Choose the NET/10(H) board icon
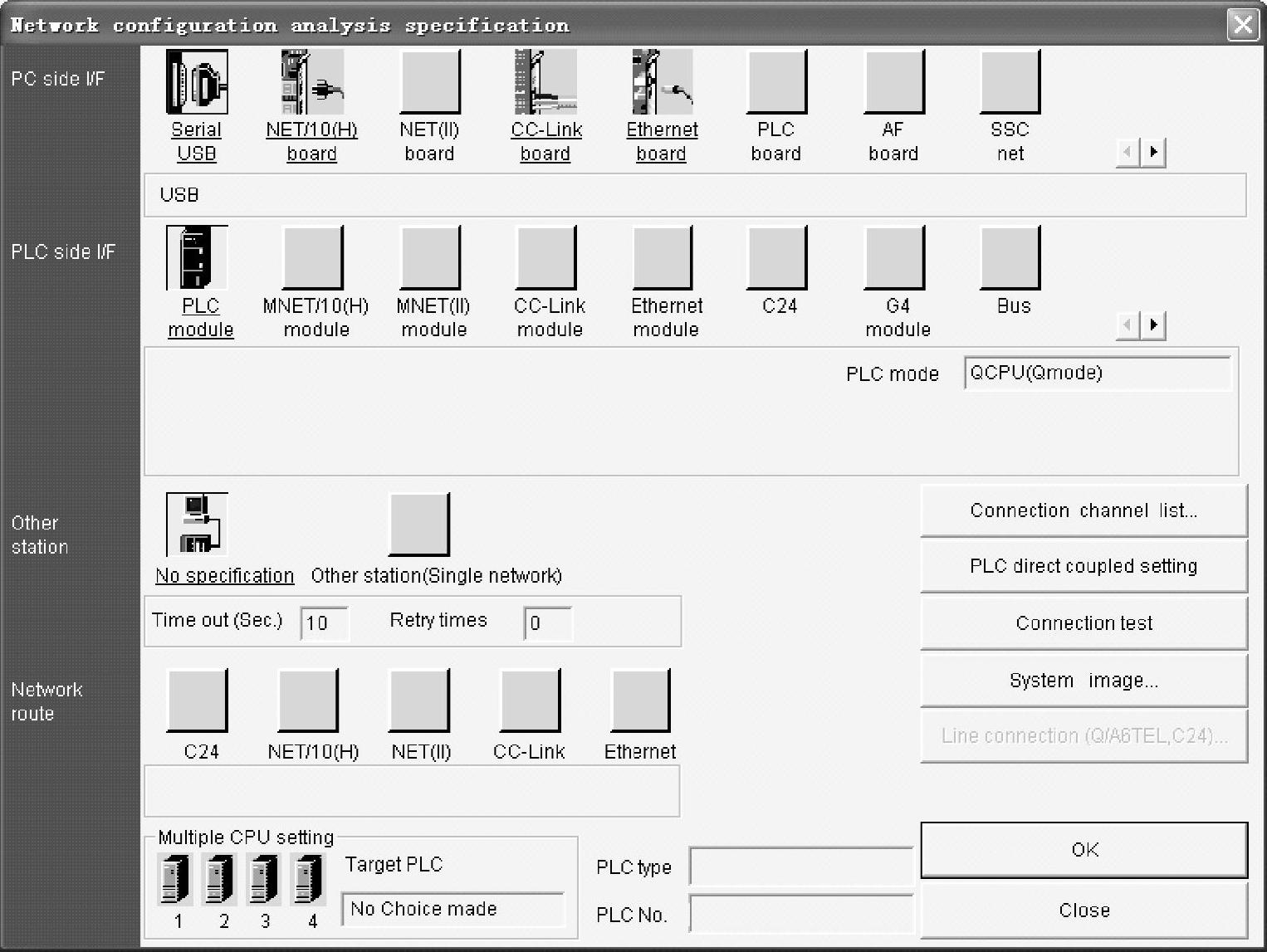The height and width of the screenshot is (952, 1267). tap(312, 81)
